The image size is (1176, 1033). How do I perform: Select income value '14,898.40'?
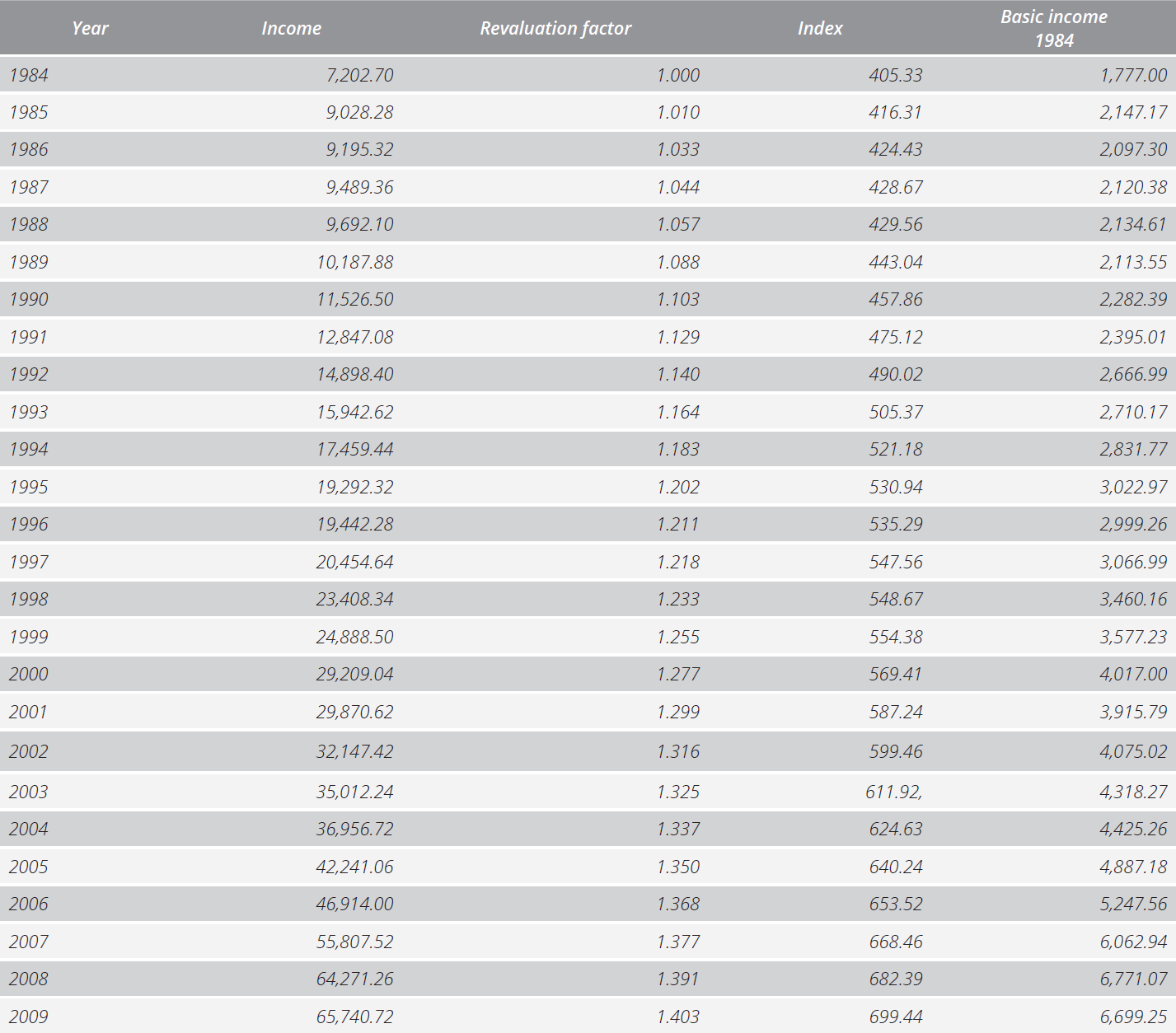(355, 374)
